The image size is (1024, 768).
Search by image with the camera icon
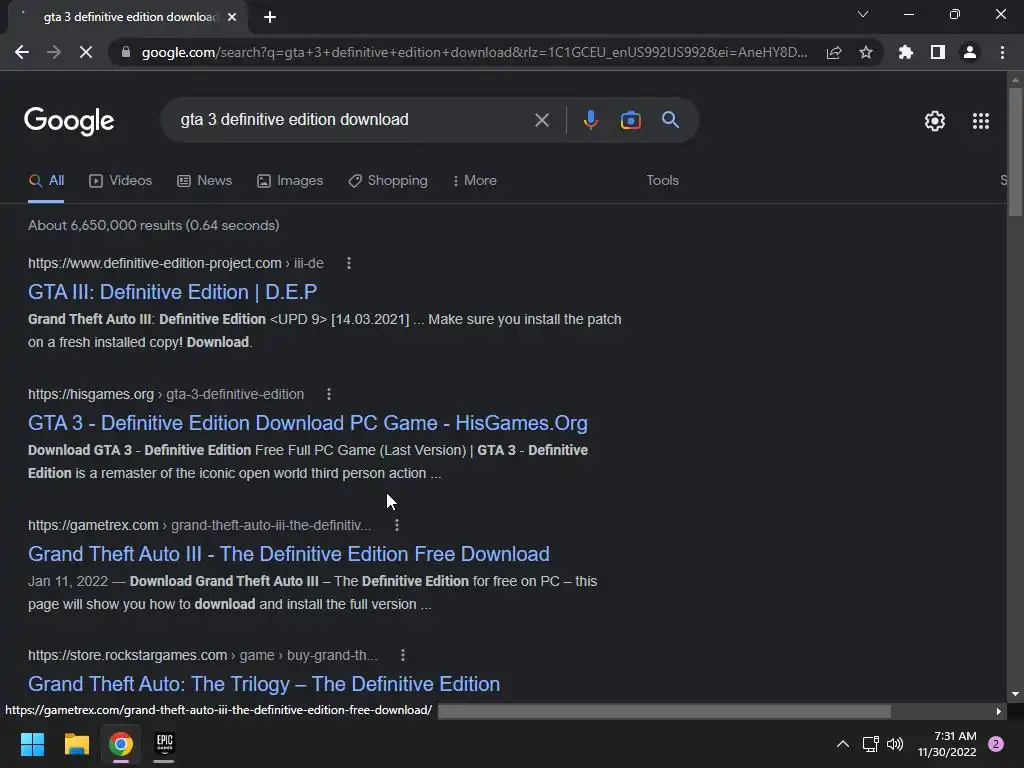pos(630,120)
